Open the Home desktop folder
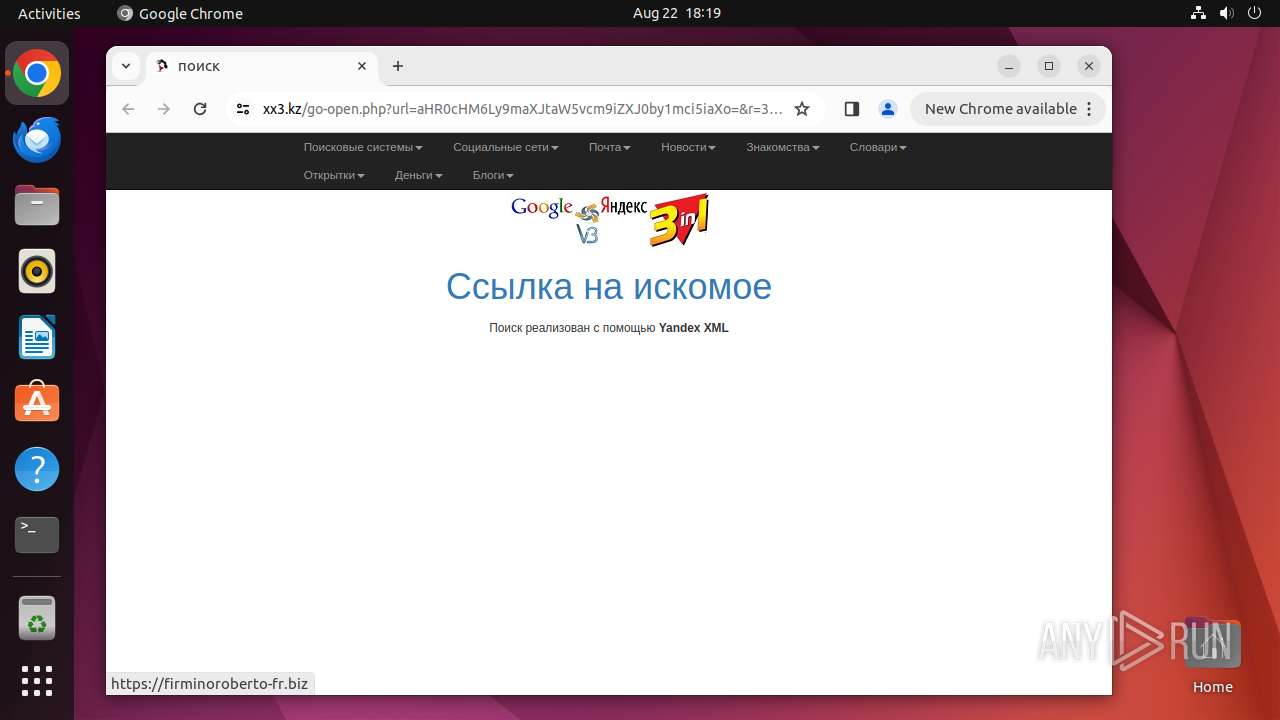This screenshot has width=1280, height=720. click(x=1212, y=655)
